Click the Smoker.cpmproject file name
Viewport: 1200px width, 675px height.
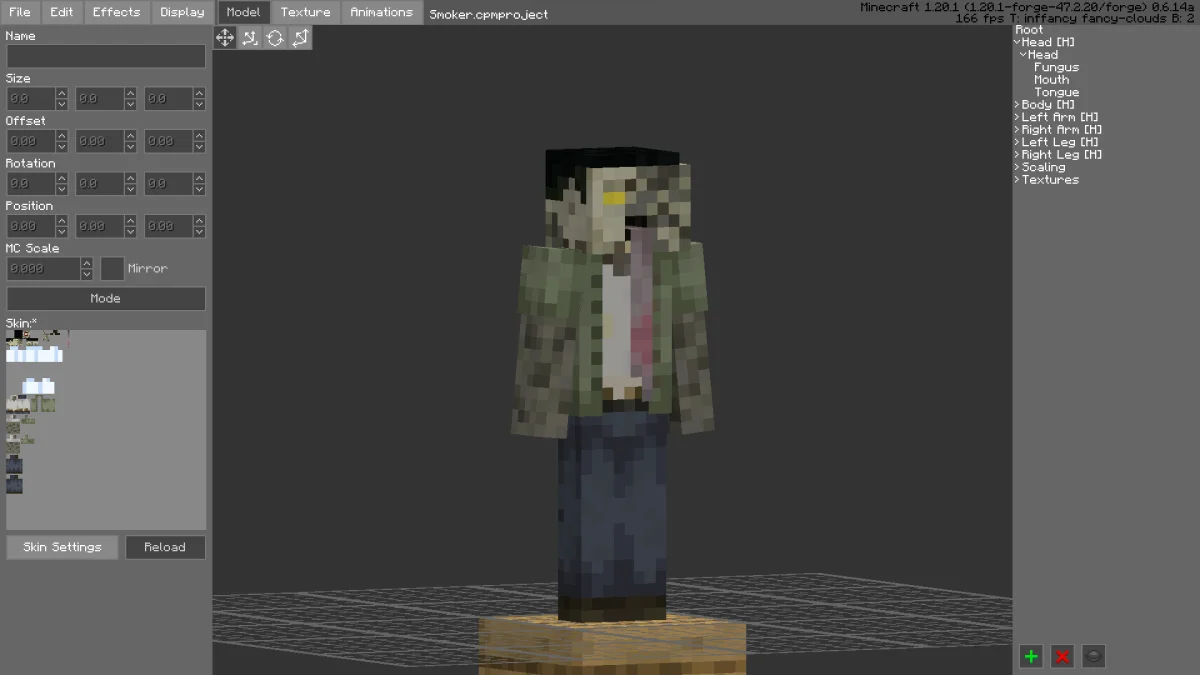pos(488,14)
